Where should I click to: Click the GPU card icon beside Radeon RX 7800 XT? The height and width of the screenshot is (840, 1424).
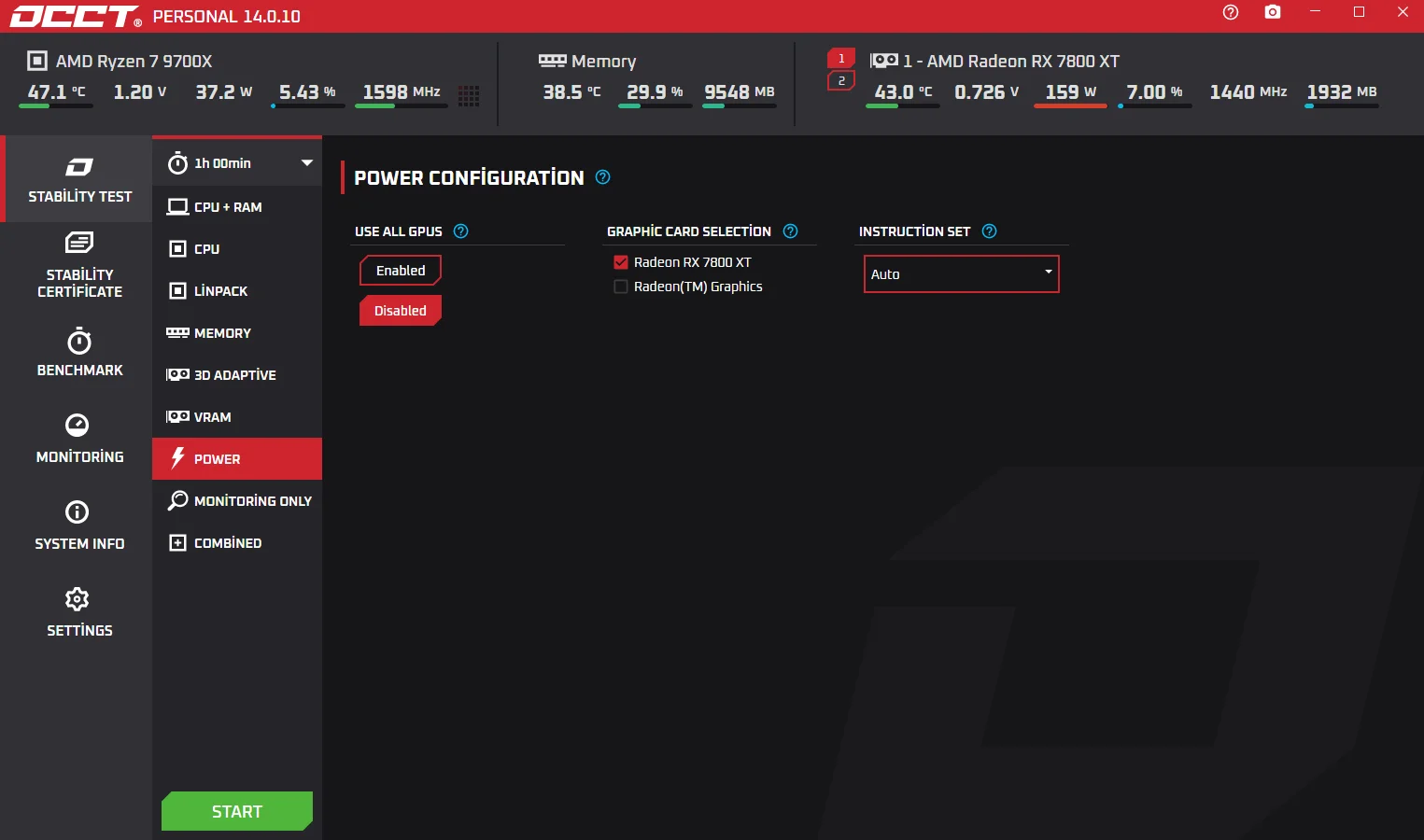click(x=884, y=61)
